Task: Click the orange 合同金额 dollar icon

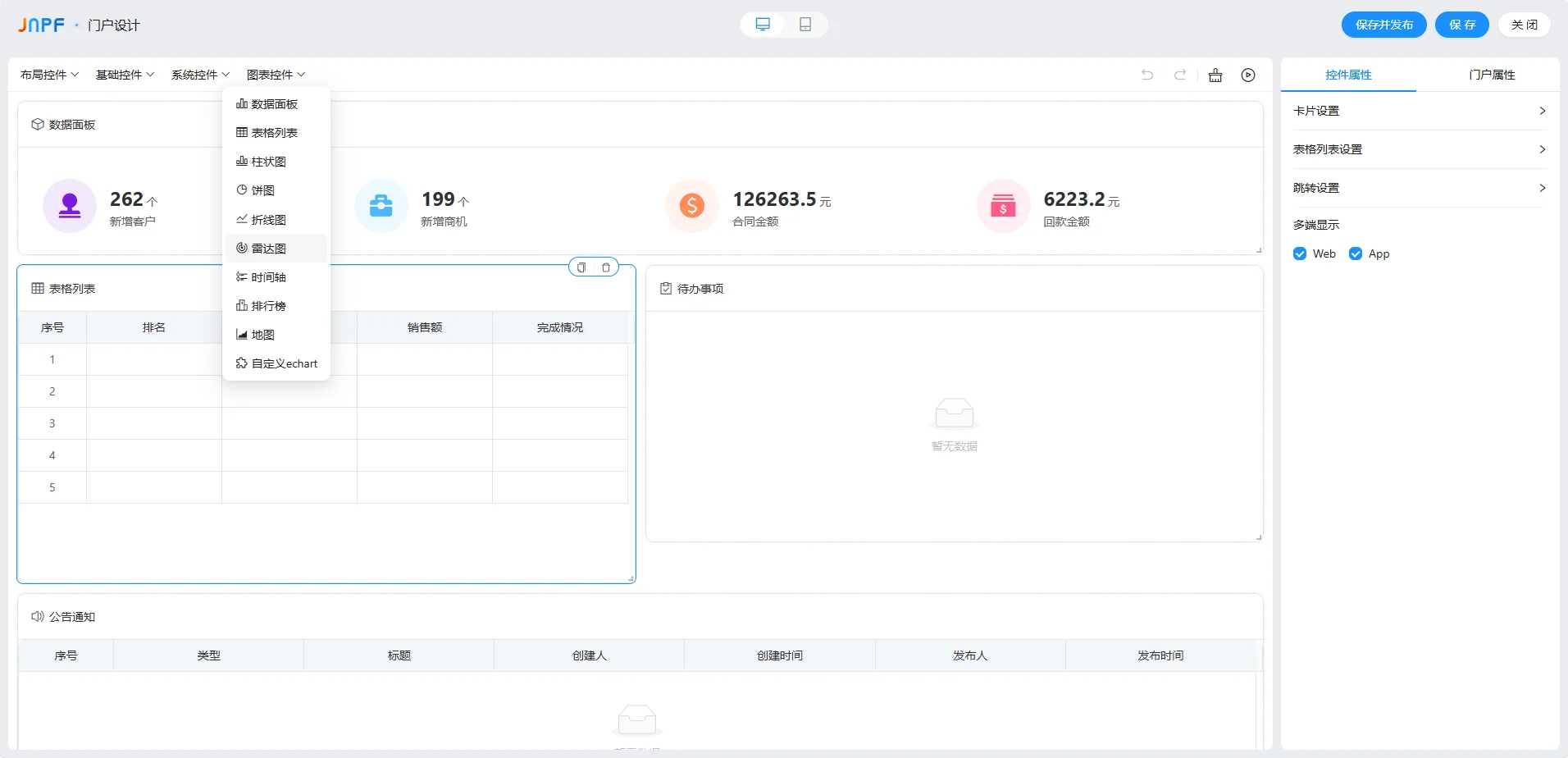Action: [692, 206]
